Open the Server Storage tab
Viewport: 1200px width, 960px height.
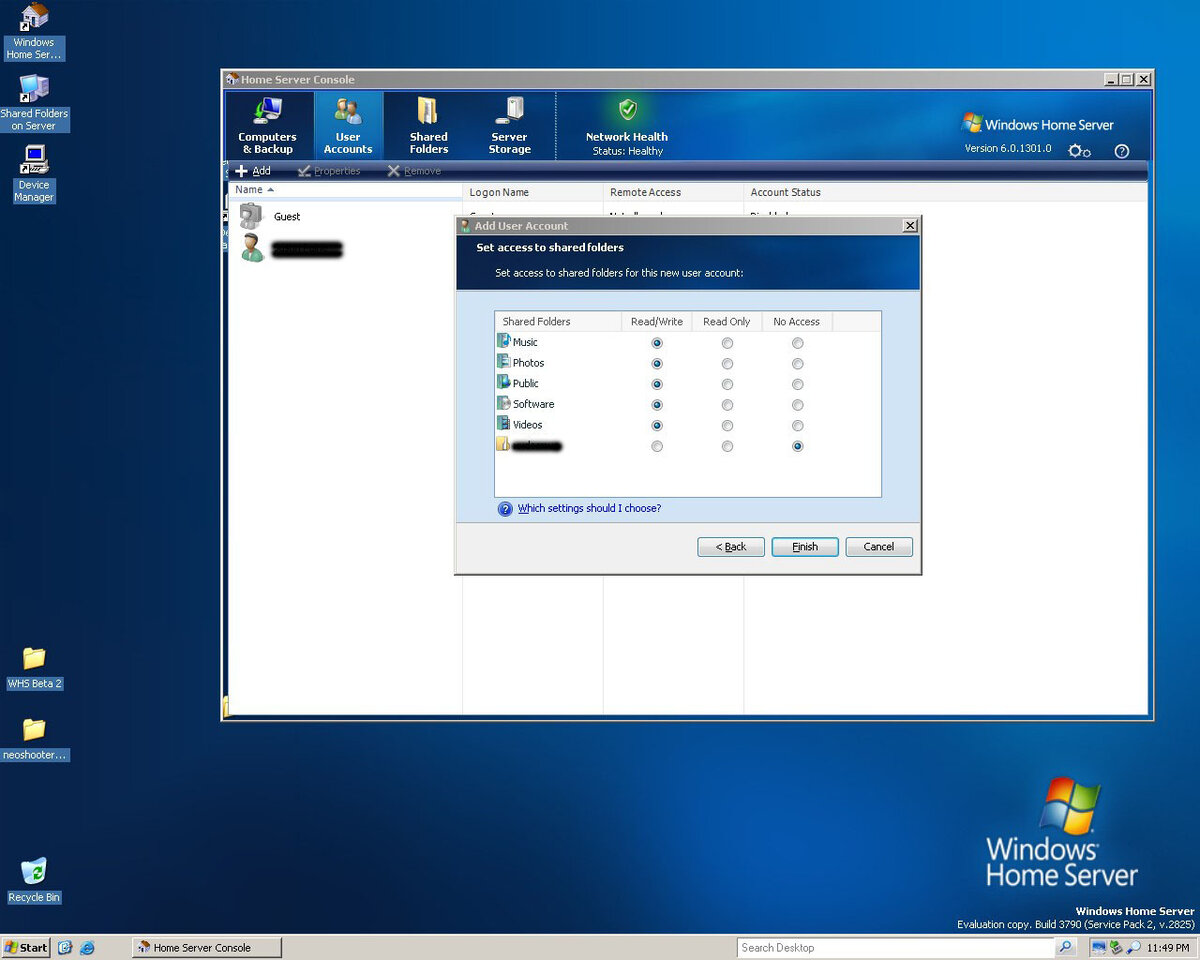(509, 125)
